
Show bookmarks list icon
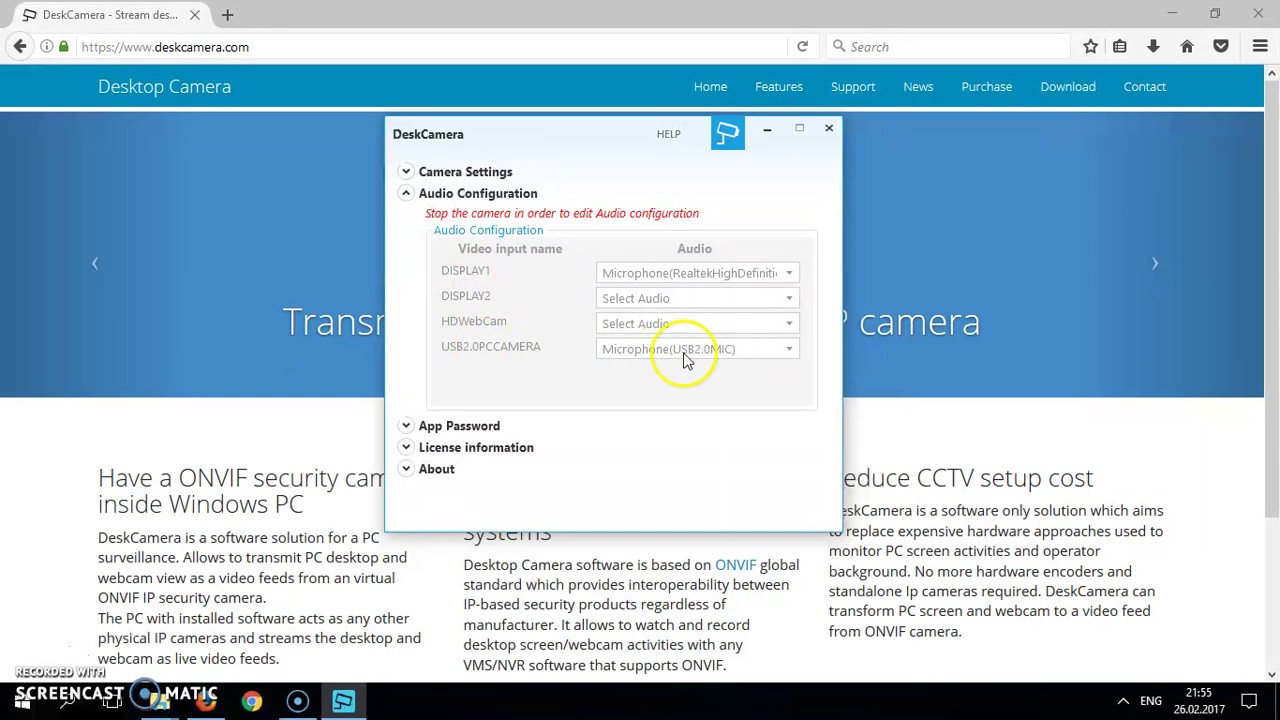click(x=1120, y=46)
